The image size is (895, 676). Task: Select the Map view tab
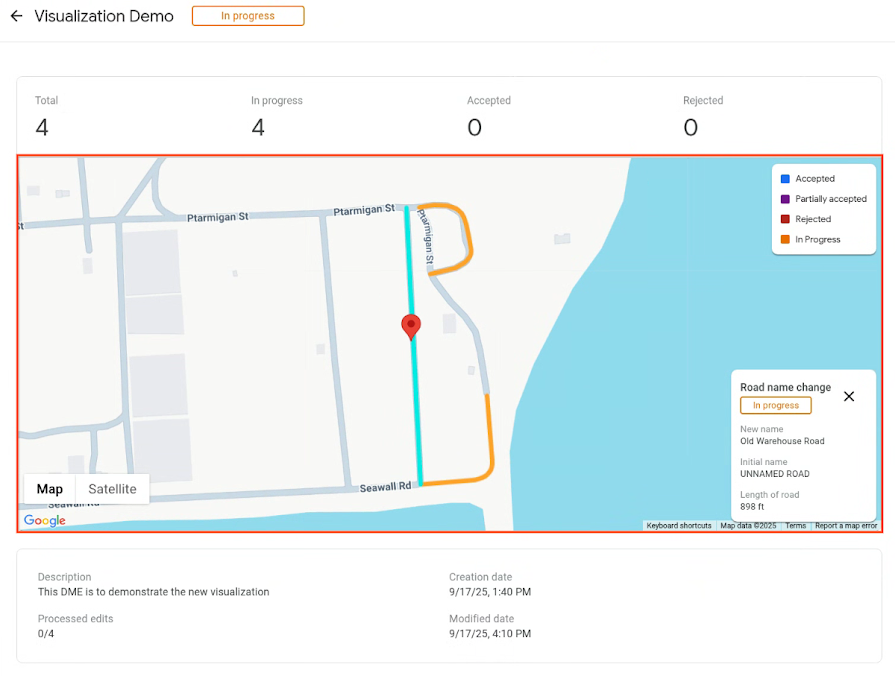[50, 489]
